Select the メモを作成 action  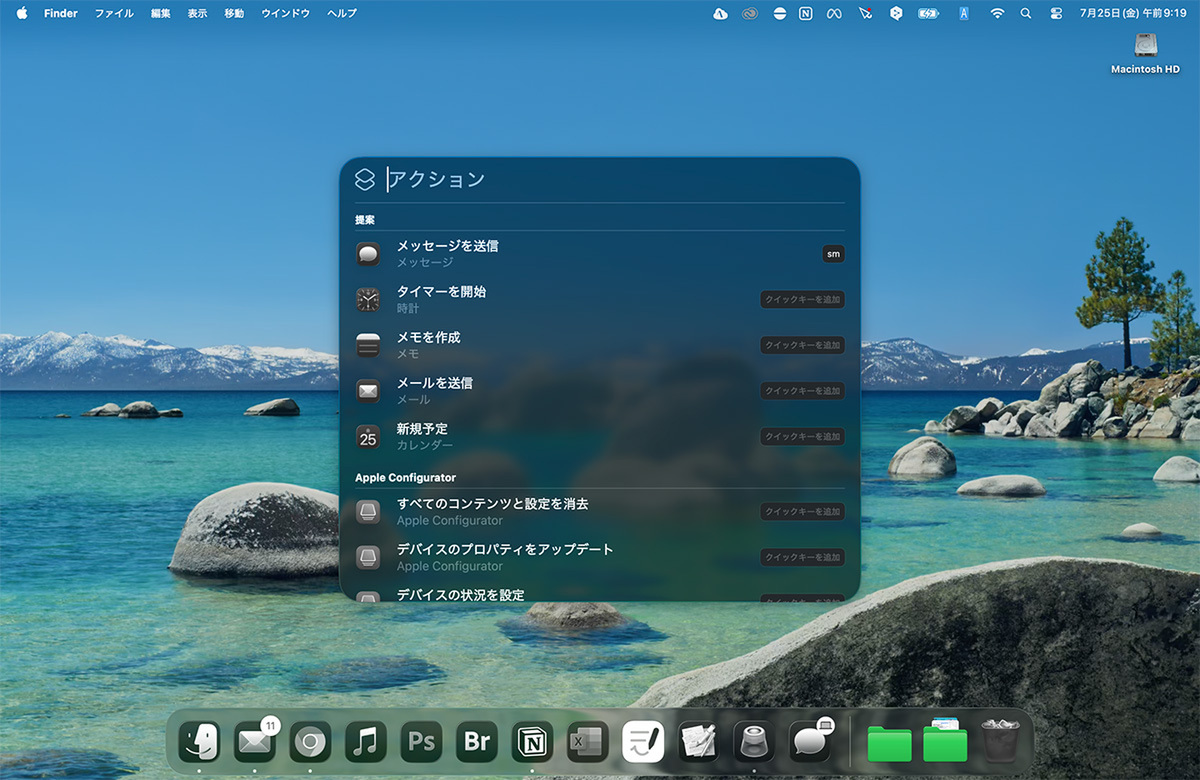(x=428, y=345)
